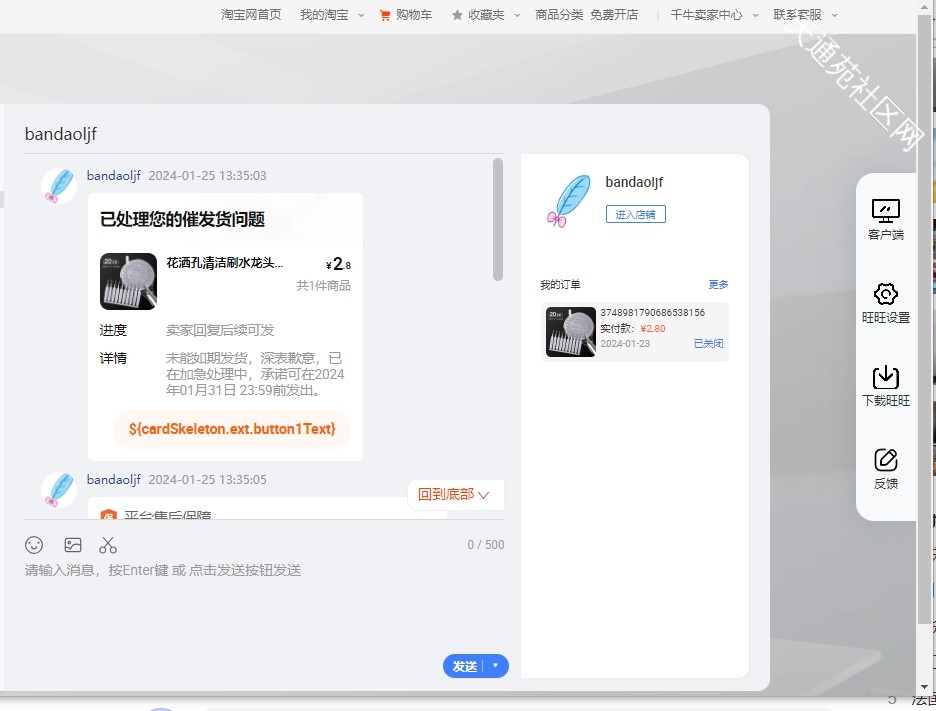Click the shower head product thumbnail in message card

point(128,282)
